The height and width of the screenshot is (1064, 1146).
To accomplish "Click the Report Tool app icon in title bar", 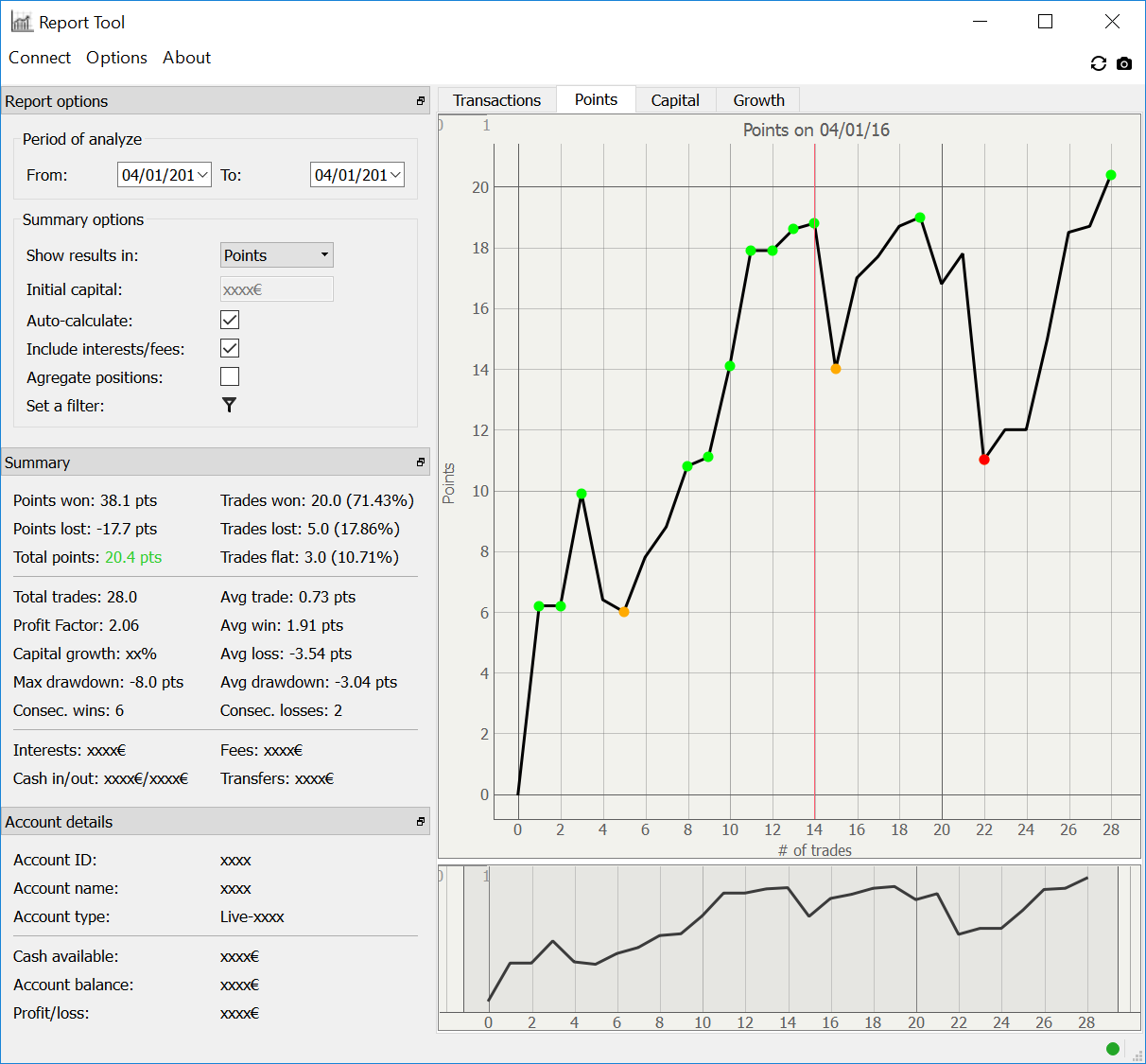I will click(22, 22).
